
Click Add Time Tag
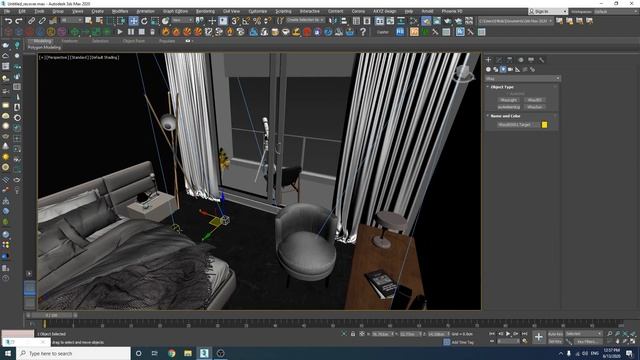pos(462,342)
